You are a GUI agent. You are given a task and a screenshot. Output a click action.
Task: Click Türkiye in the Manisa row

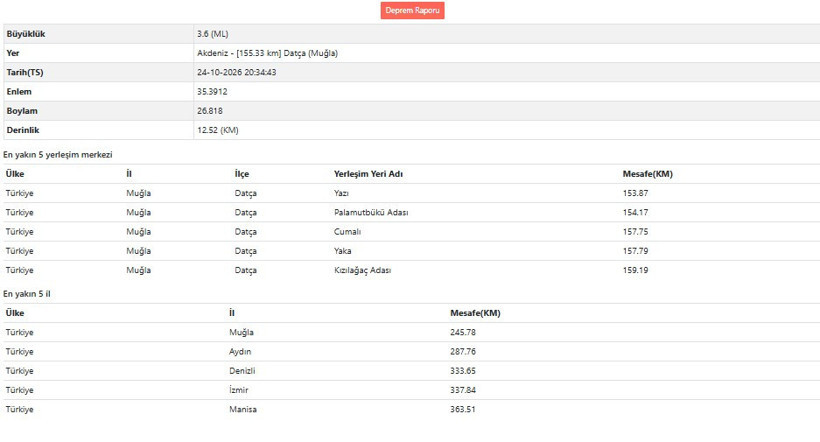coord(19,410)
